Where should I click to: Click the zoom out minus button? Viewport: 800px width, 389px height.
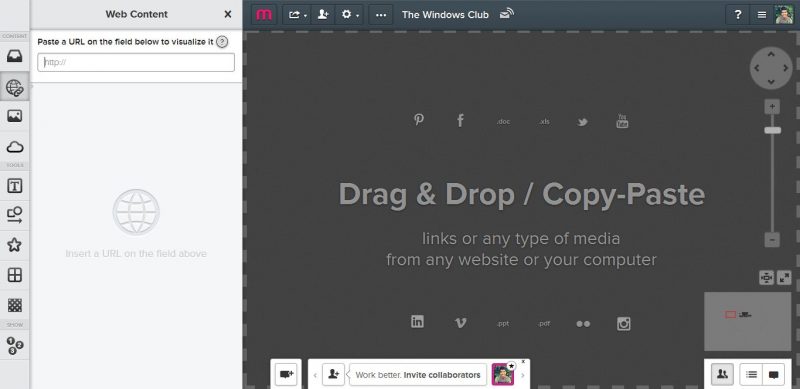[772, 239]
